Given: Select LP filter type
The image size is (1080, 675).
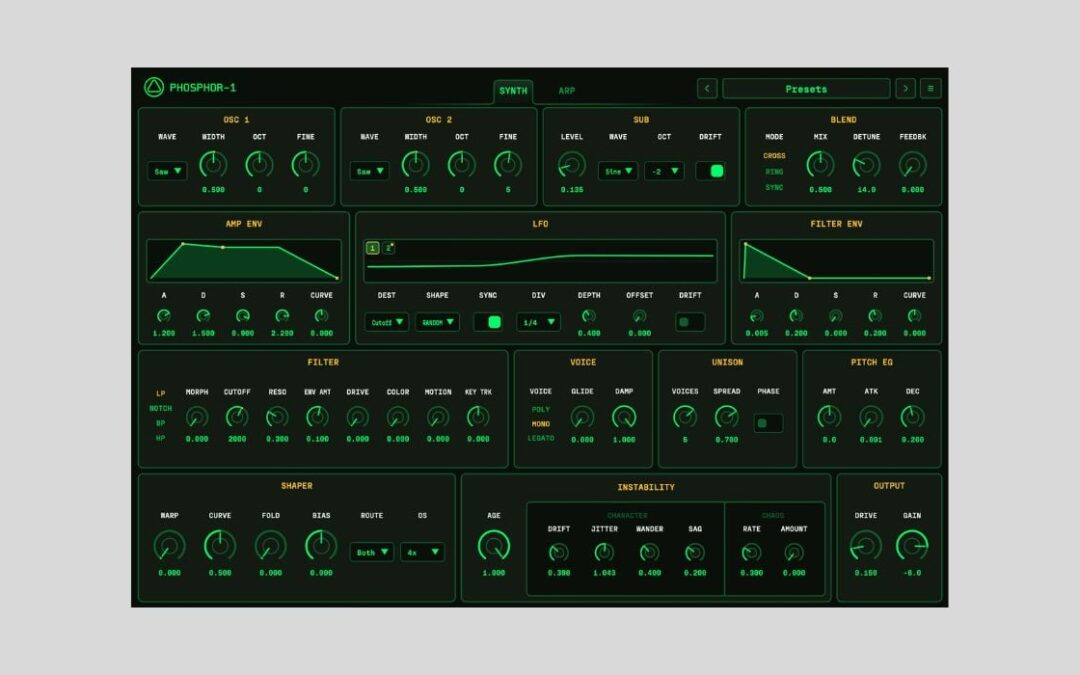Looking at the screenshot, I should 160,393.
